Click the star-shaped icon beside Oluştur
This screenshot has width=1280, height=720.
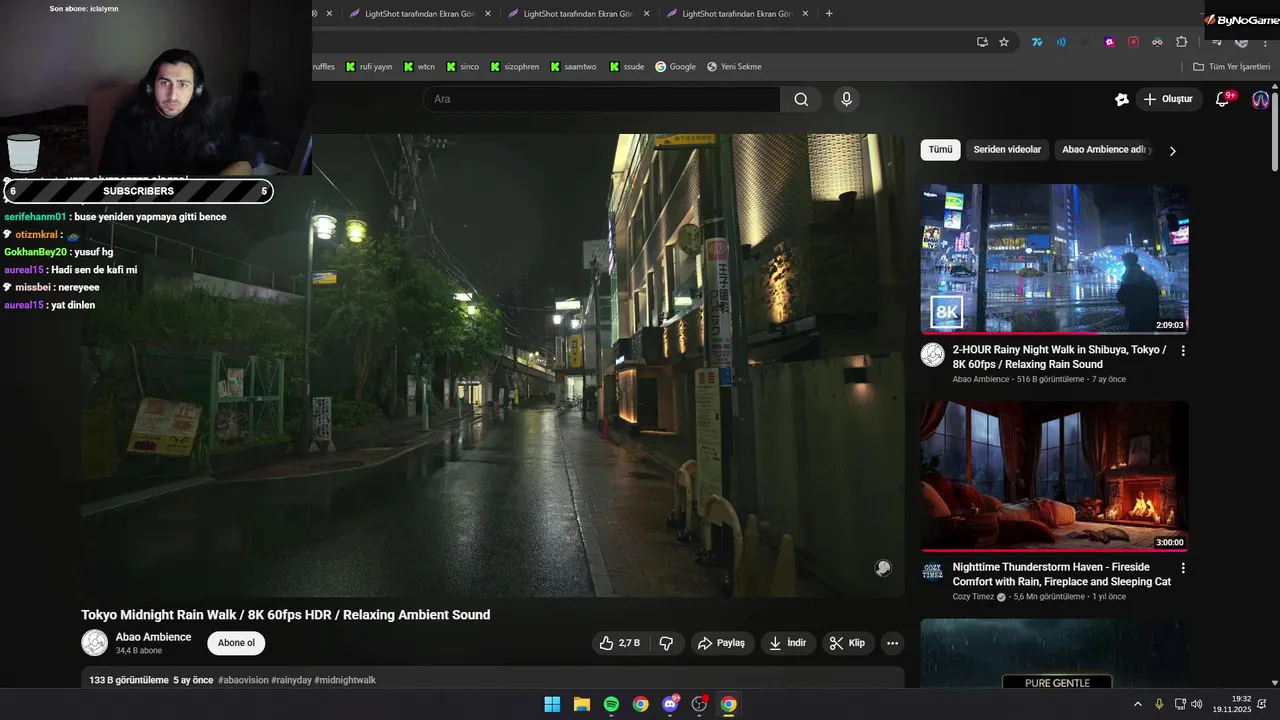coord(1121,99)
